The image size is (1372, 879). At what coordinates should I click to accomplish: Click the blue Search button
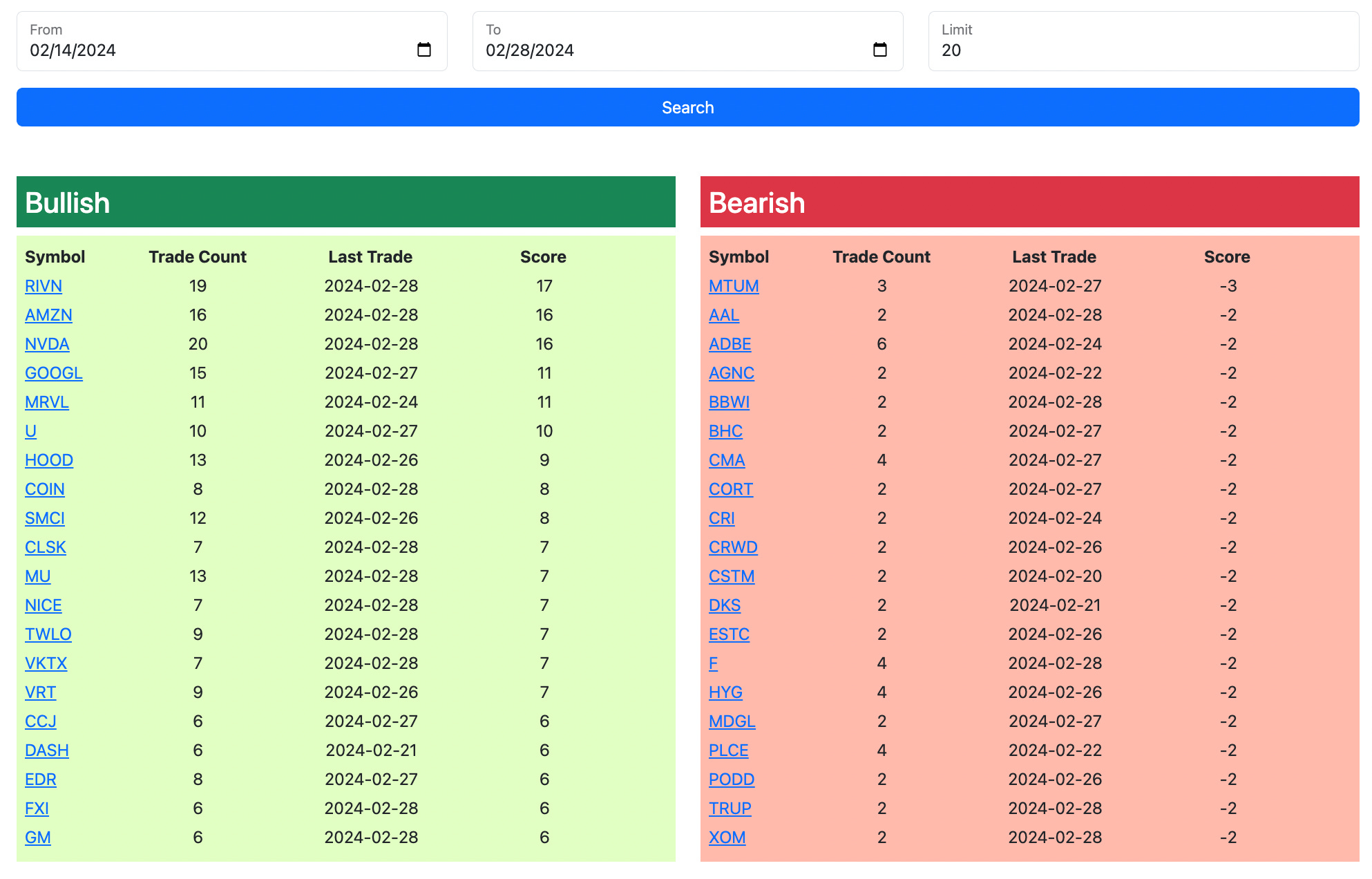pos(688,107)
